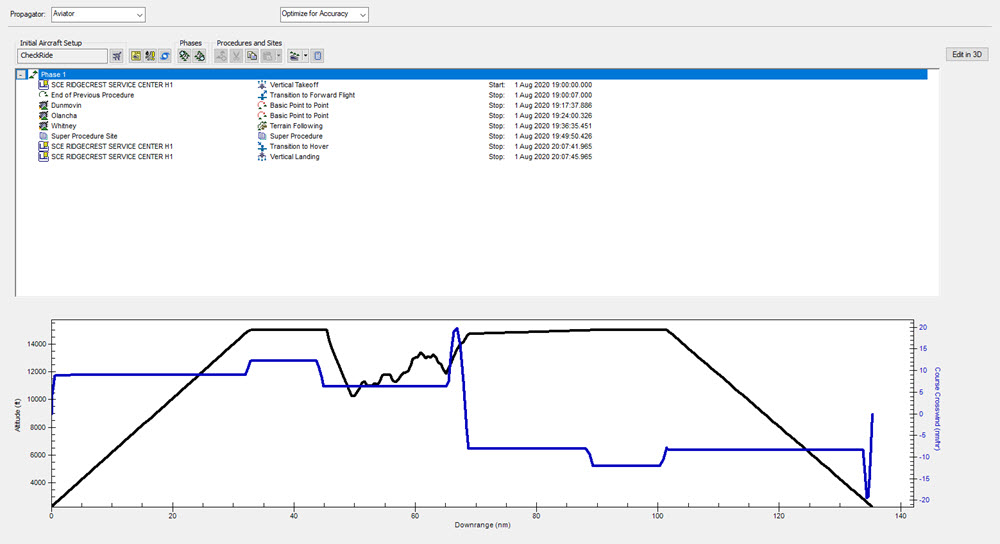Select the Phase 1 row header
This screenshot has height=544, width=1000.
coord(55,75)
